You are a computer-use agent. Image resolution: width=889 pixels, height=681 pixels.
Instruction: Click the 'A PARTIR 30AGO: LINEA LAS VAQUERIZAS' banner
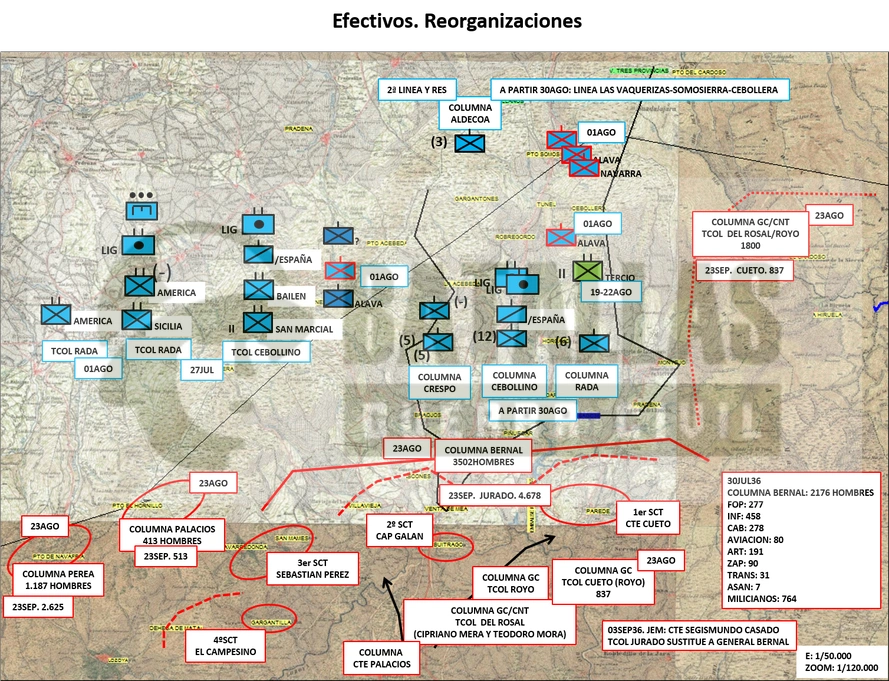click(x=640, y=90)
